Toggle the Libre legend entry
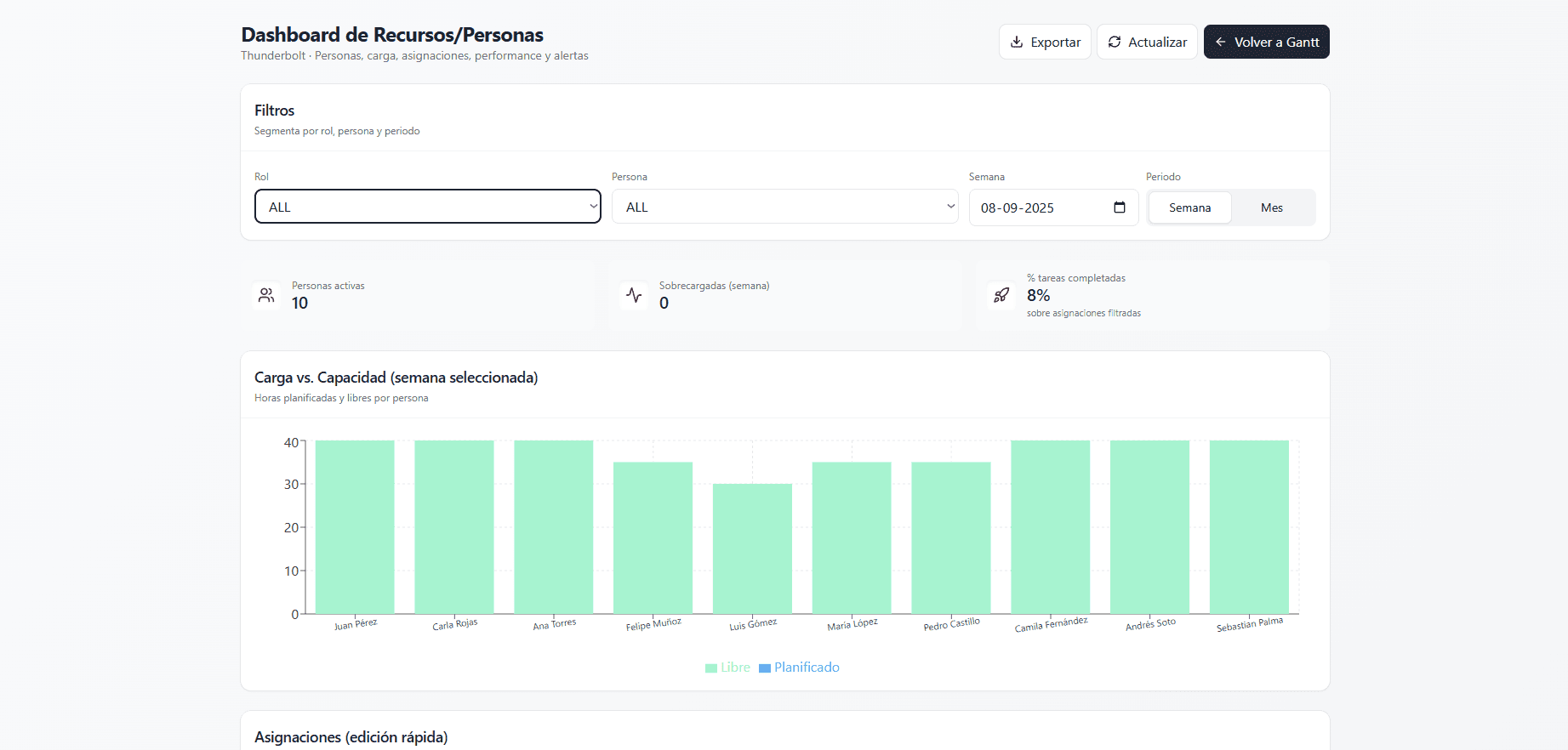 pos(727,668)
